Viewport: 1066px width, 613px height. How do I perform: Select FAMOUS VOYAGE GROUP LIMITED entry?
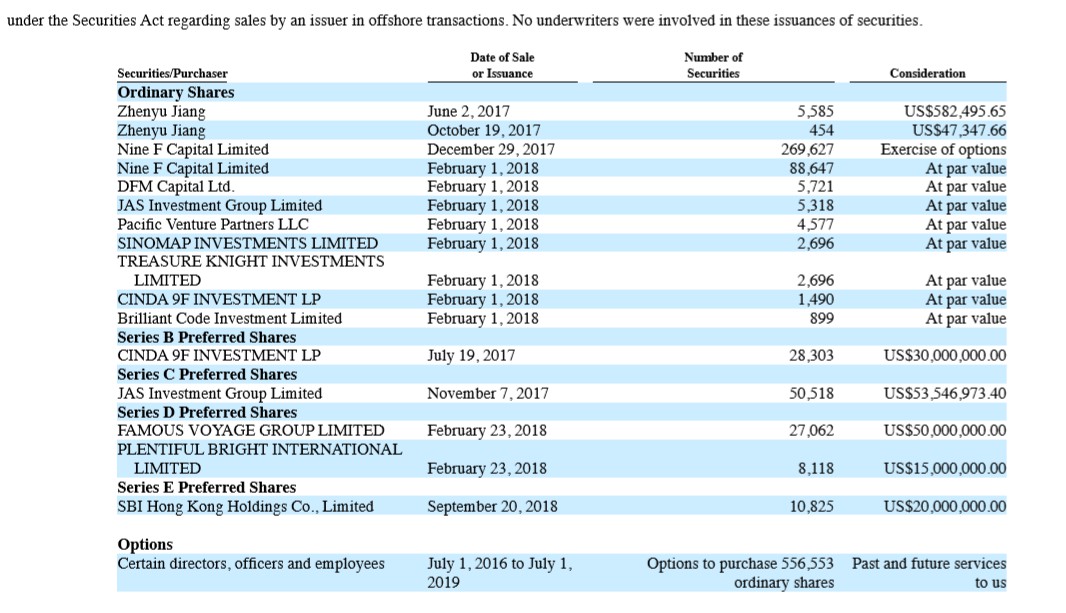click(x=250, y=430)
